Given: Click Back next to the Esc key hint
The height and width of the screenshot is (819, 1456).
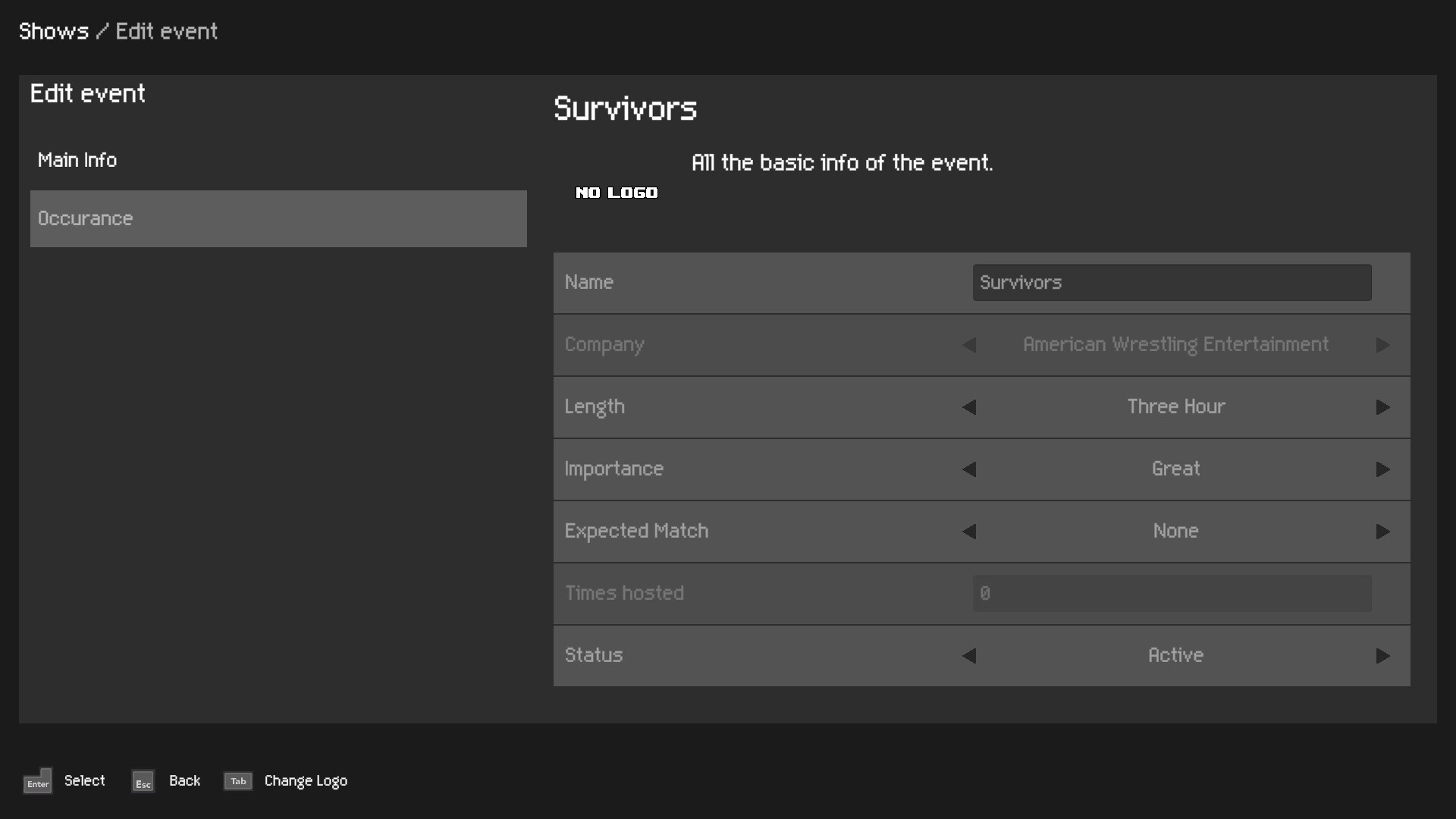Looking at the screenshot, I should tap(184, 780).
